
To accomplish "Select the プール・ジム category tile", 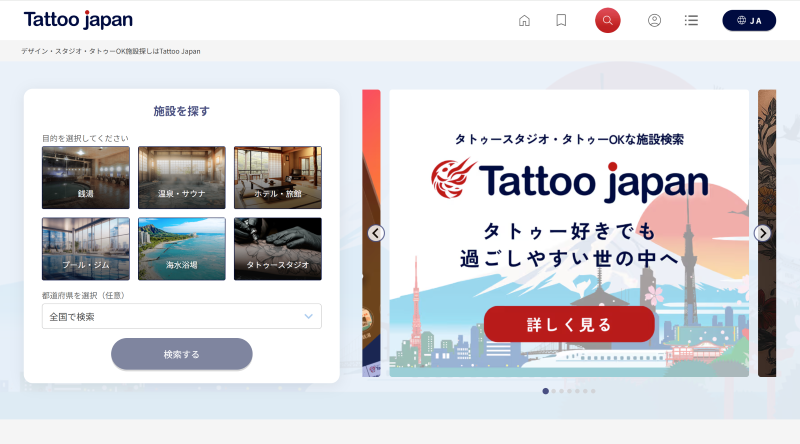I will click(86, 249).
